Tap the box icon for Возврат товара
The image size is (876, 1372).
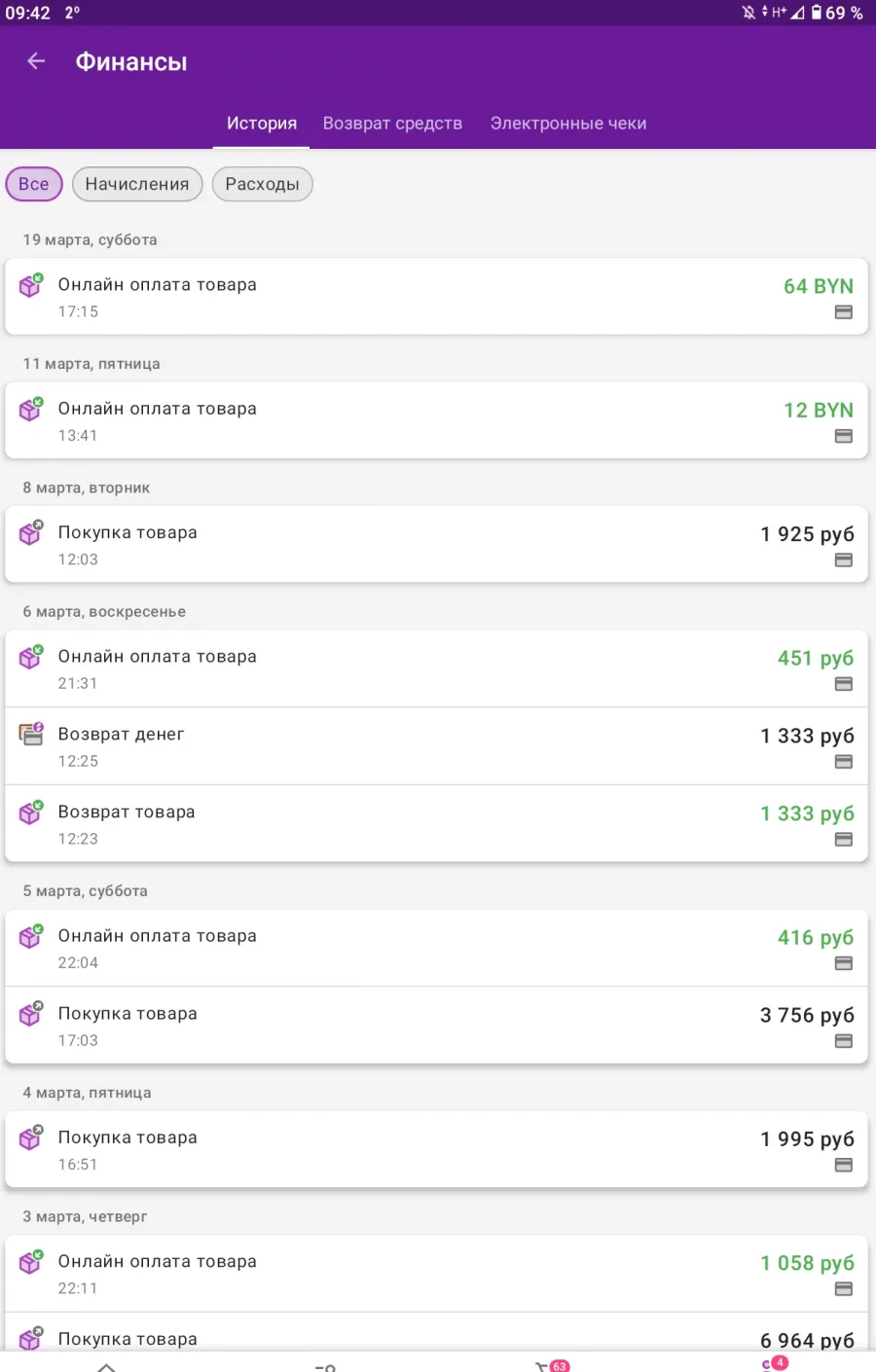(x=31, y=812)
